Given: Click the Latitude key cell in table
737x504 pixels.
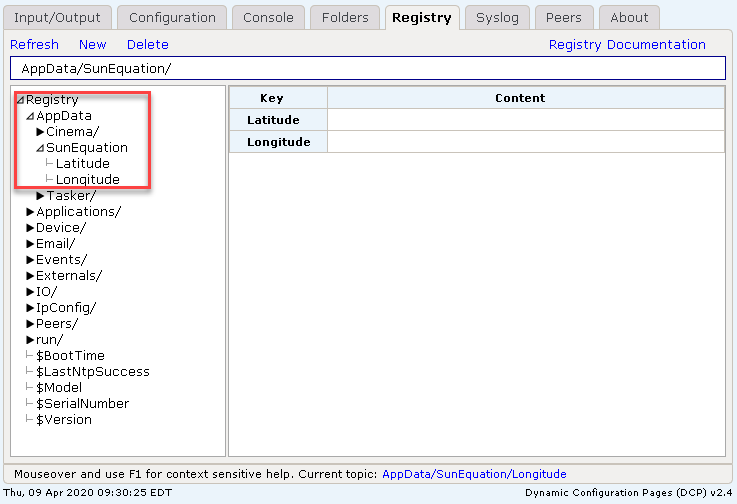Looking at the screenshot, I should (278, 120).
